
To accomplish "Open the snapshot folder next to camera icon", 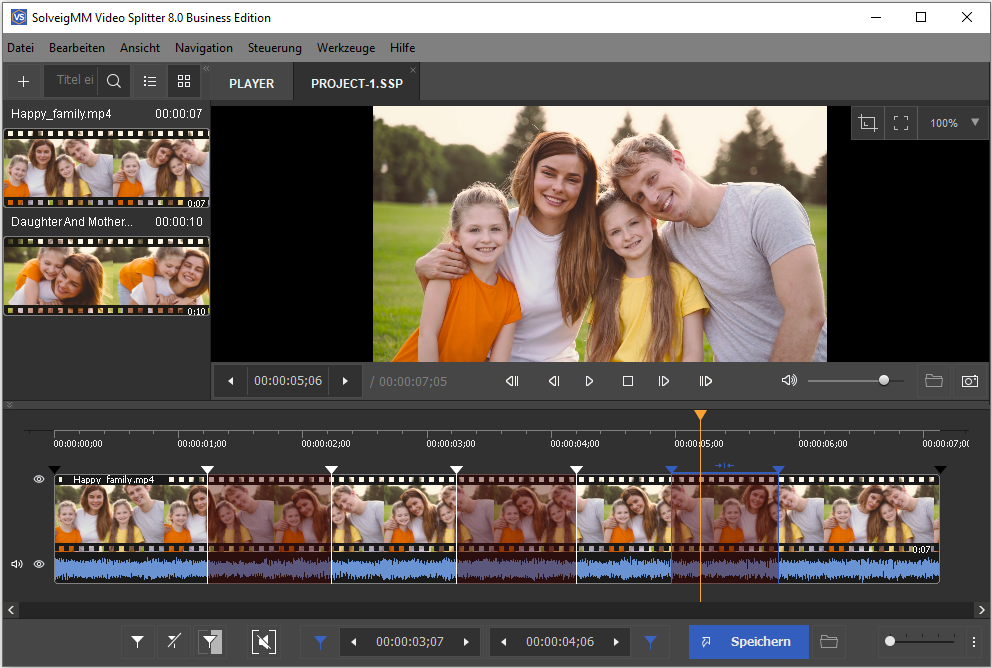I will coord(934,381).
